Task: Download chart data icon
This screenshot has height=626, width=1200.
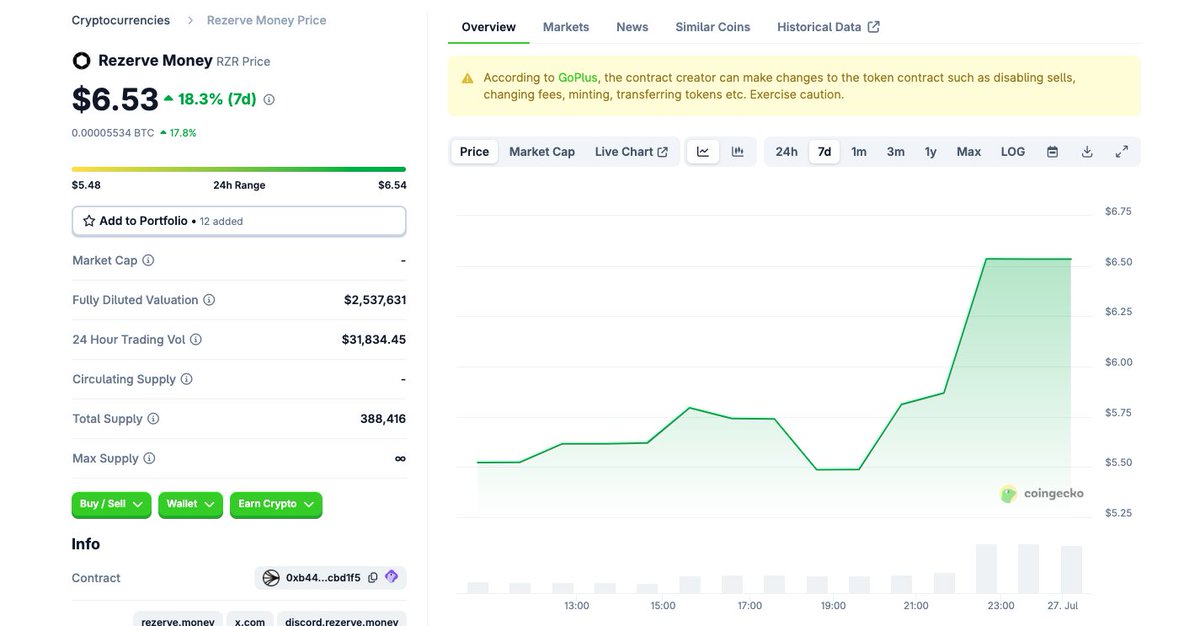Action: coord(1087,152)
